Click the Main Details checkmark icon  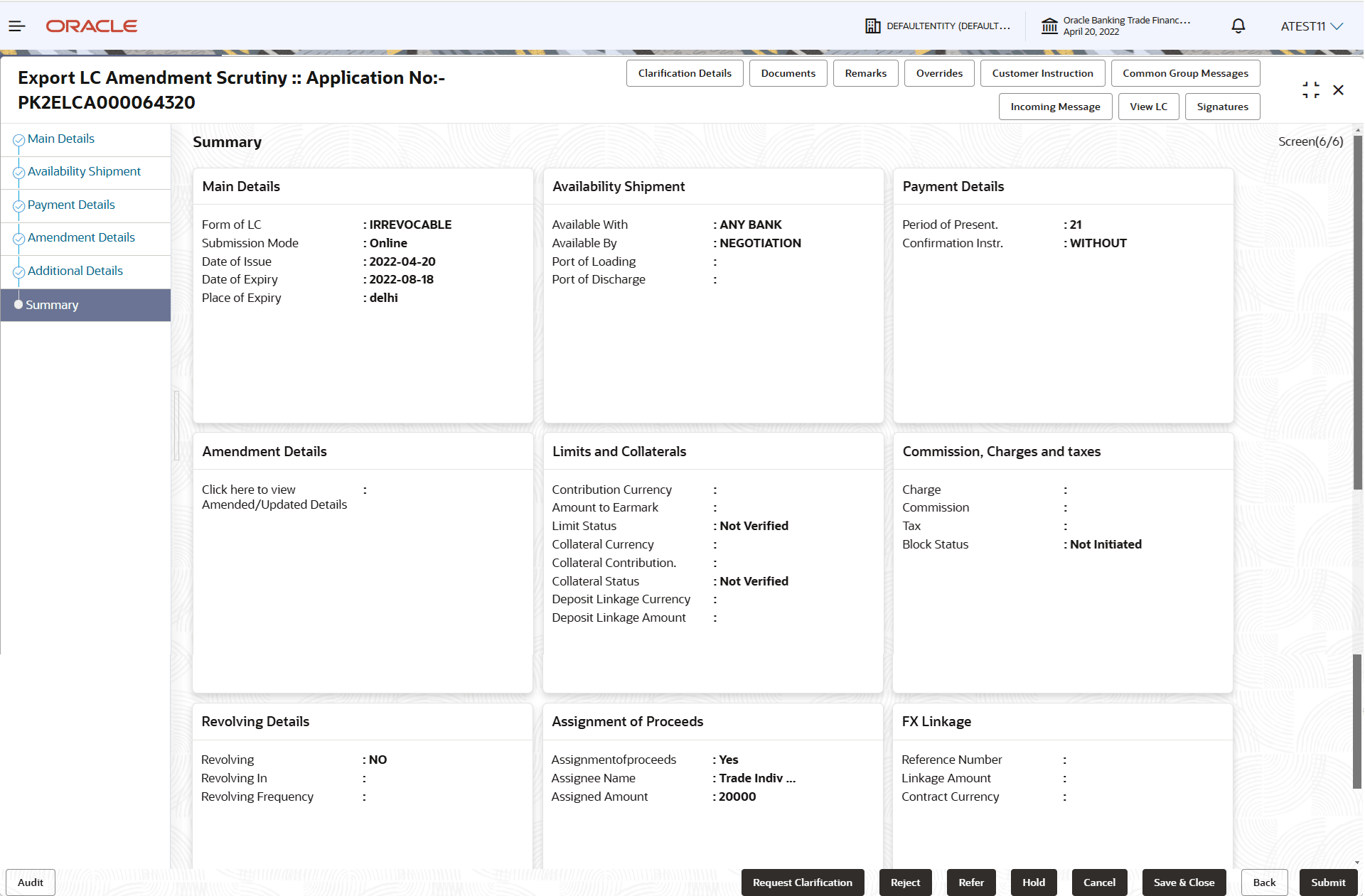19,140
